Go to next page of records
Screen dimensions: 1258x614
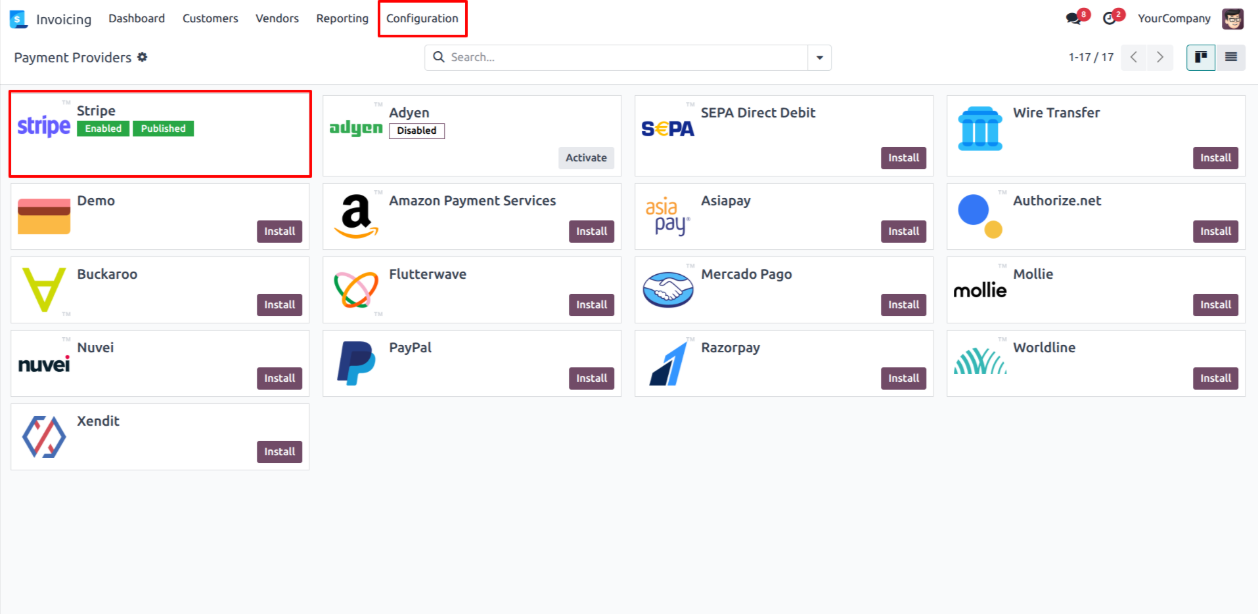tap(1160, 58)
